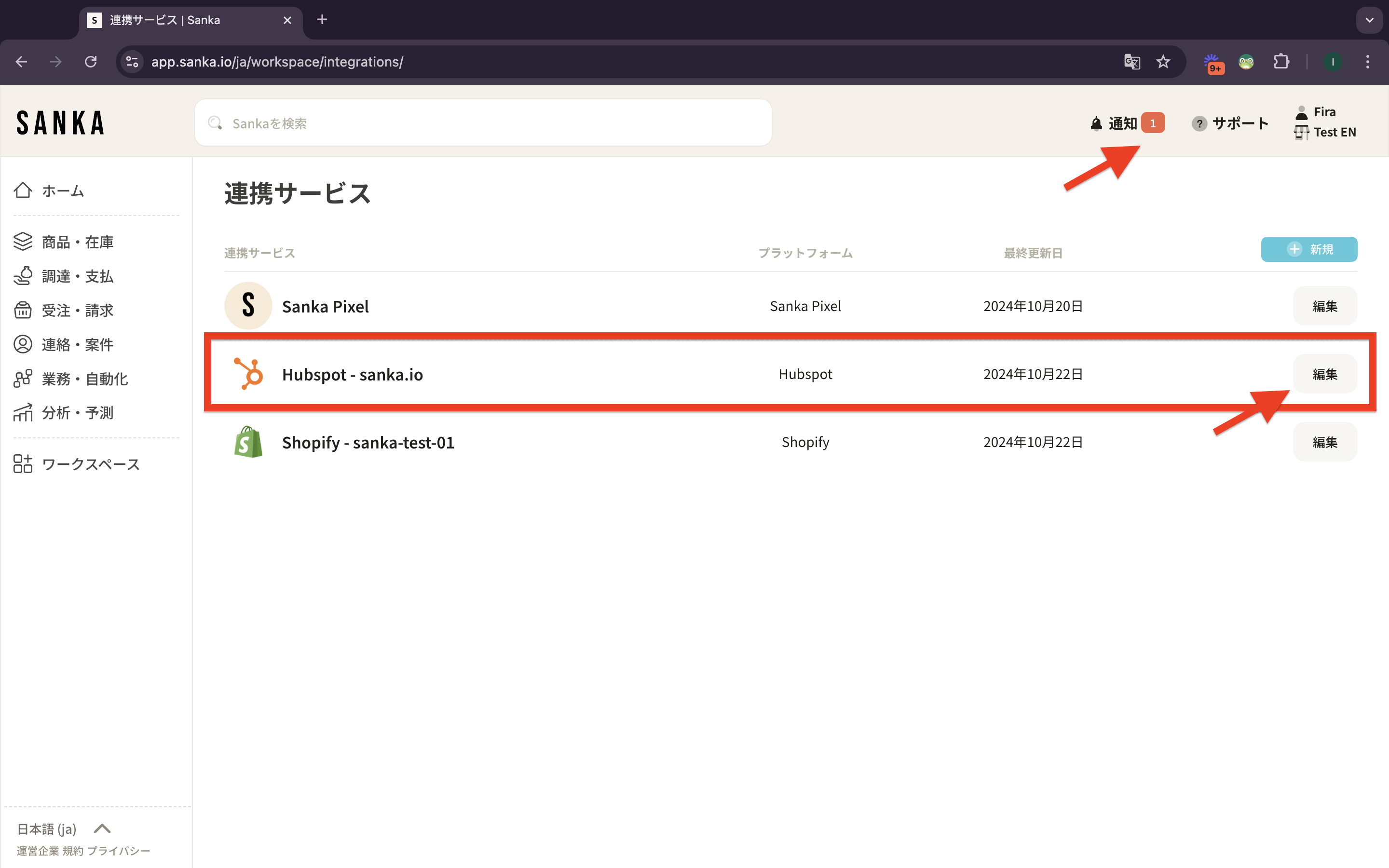Edit the Shopify - sanka-test-01 integration
This screenshot has width=1389, height=868.
[1324, 442]
